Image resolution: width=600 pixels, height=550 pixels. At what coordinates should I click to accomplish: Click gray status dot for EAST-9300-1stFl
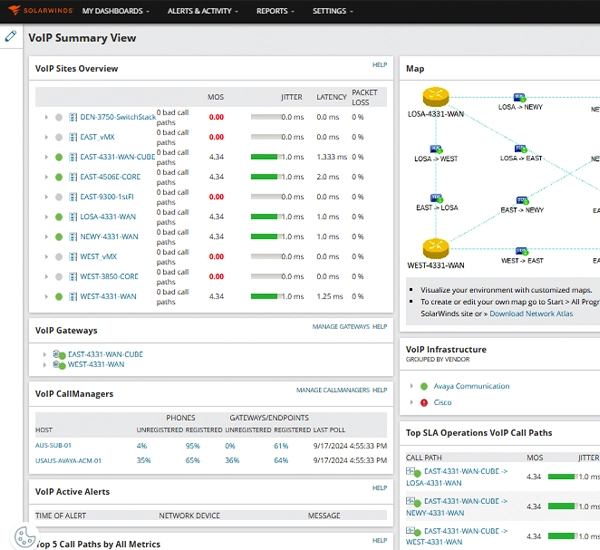59,197
